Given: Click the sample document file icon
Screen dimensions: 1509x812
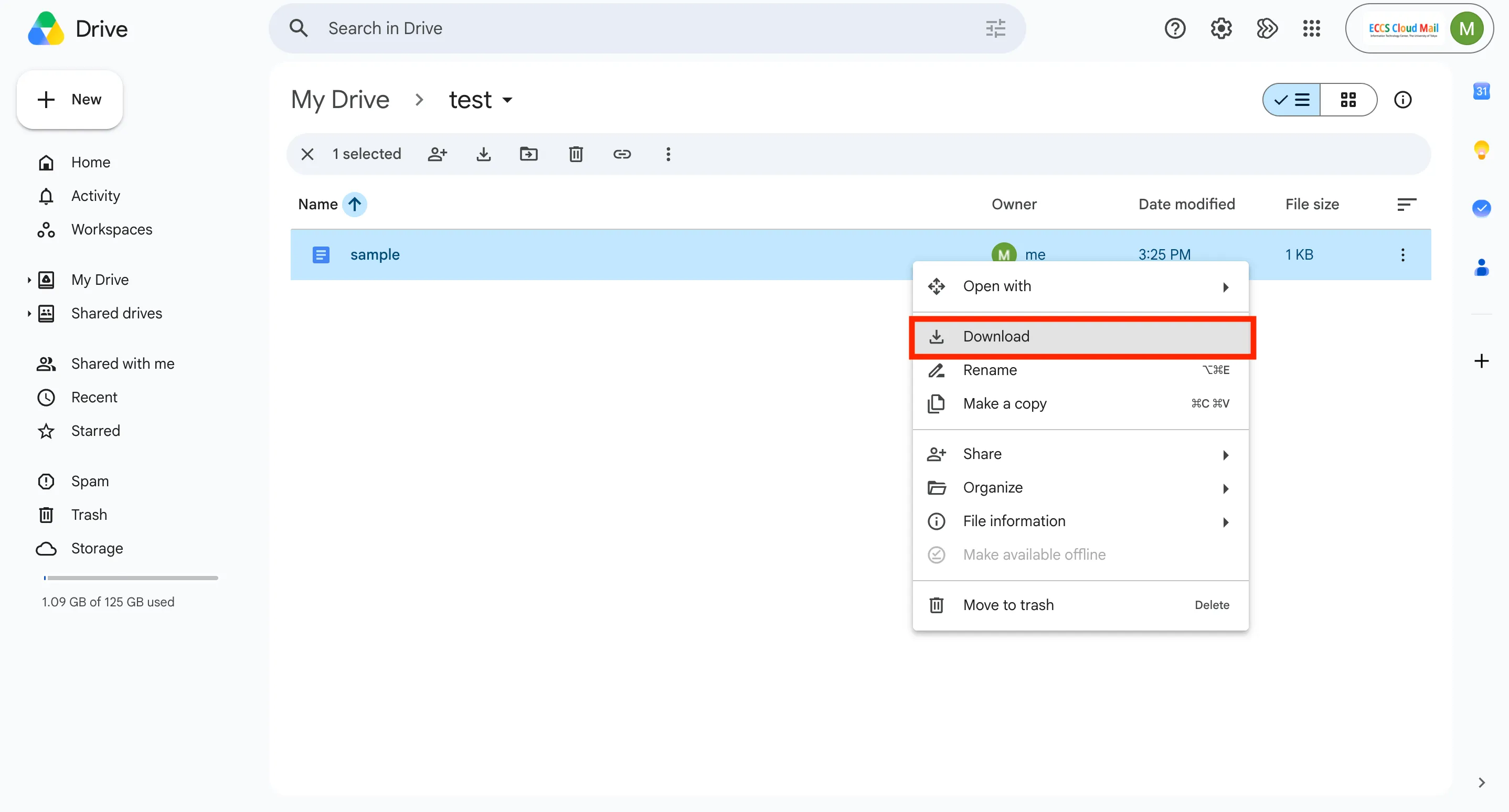Looking at the screenshot, I should tap(321, 254).
